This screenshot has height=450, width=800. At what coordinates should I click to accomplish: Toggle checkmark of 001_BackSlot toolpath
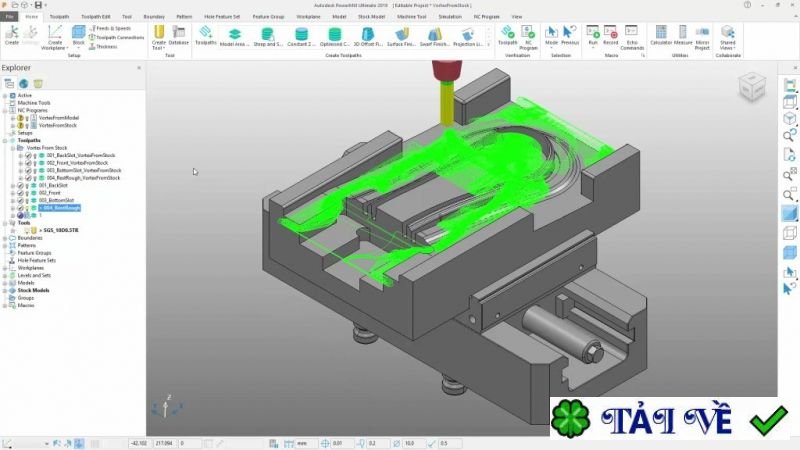pyautogui.click(x=20, y=186)
